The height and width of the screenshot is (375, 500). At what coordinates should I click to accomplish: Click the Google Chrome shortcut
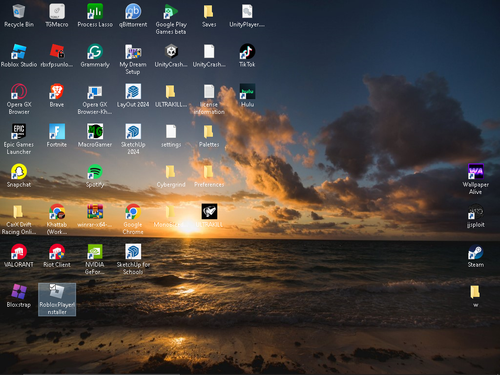tap(133, 212)
